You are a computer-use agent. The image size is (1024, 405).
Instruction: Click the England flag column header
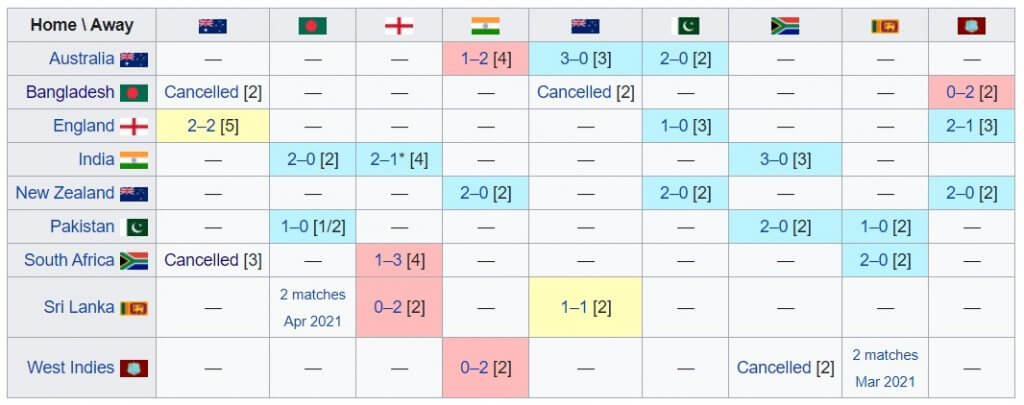pos(399,26)
